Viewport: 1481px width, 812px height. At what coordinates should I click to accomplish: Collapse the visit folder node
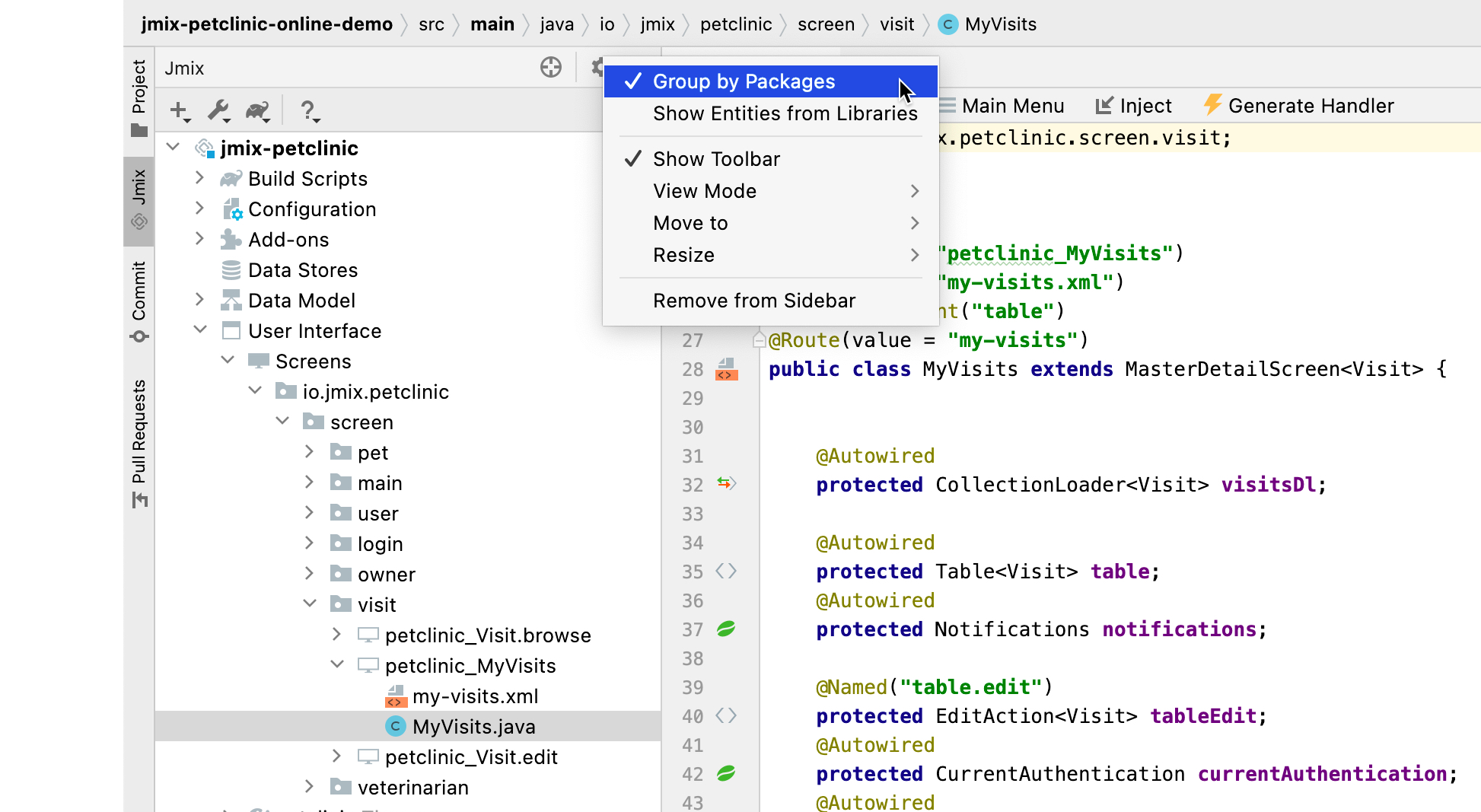coord(310,604)
